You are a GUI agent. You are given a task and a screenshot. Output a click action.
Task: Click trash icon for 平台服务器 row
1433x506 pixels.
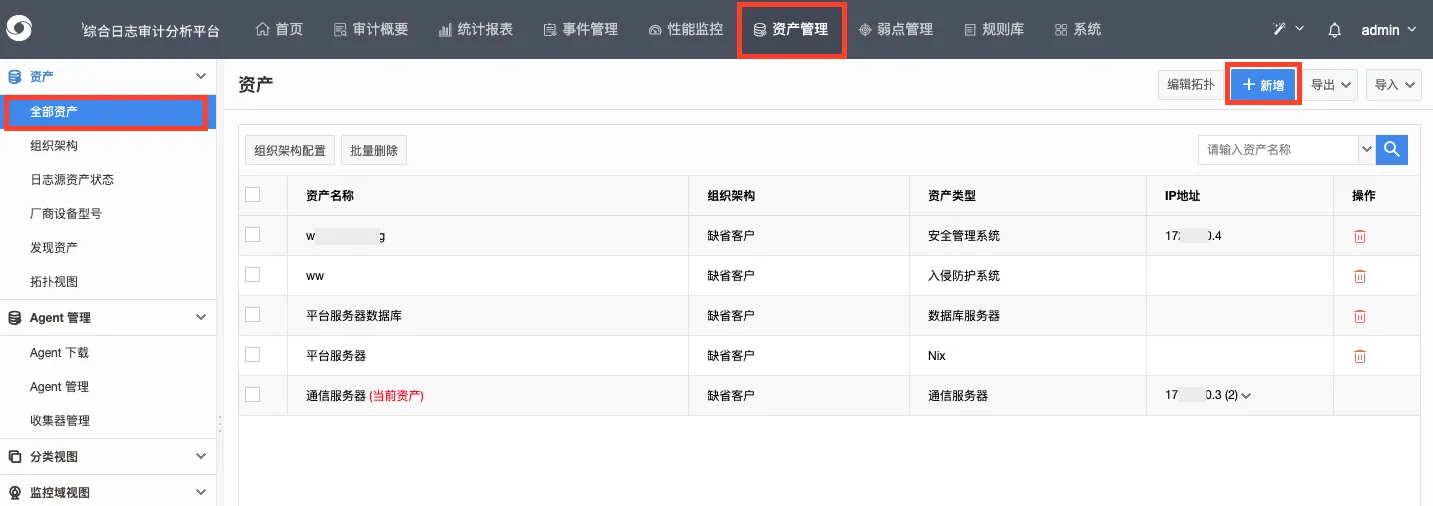coord(1359,356)
